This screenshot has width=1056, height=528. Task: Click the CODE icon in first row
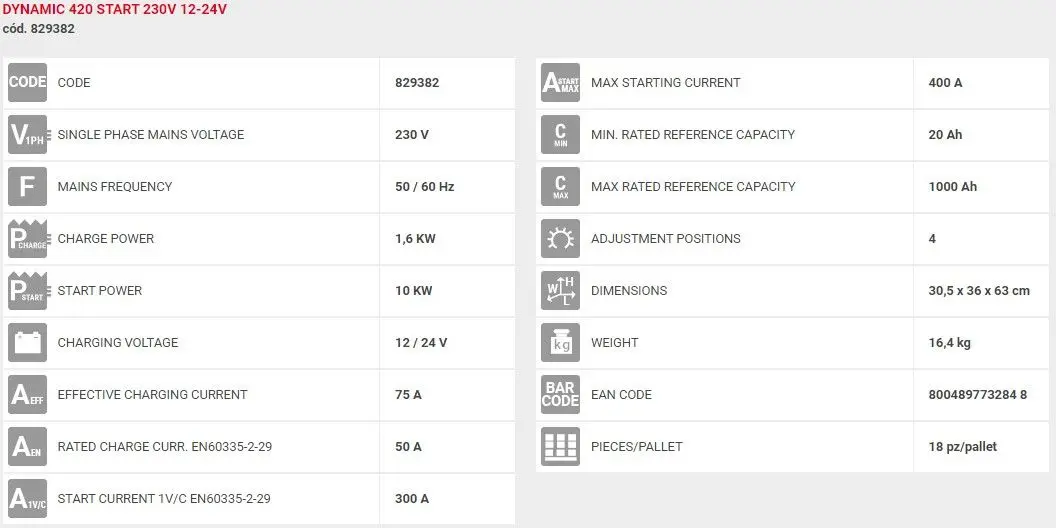coord(27,82)
